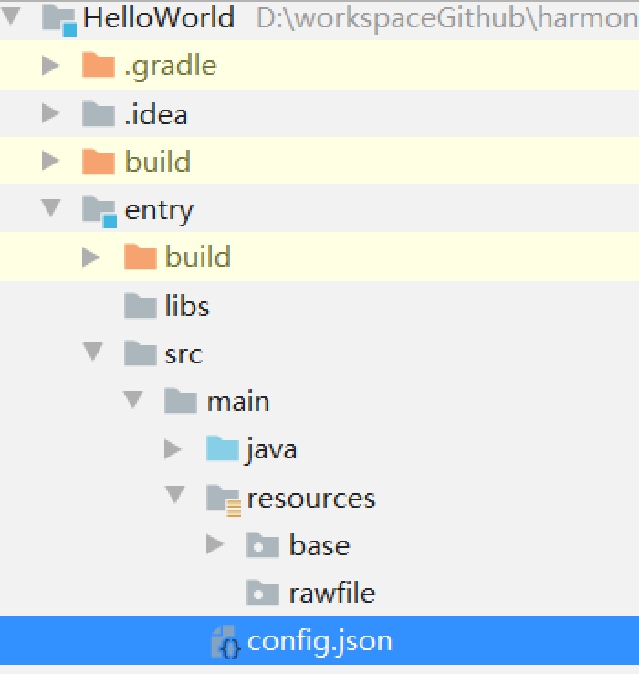Click the entry module folder icon

pos(98,210)
